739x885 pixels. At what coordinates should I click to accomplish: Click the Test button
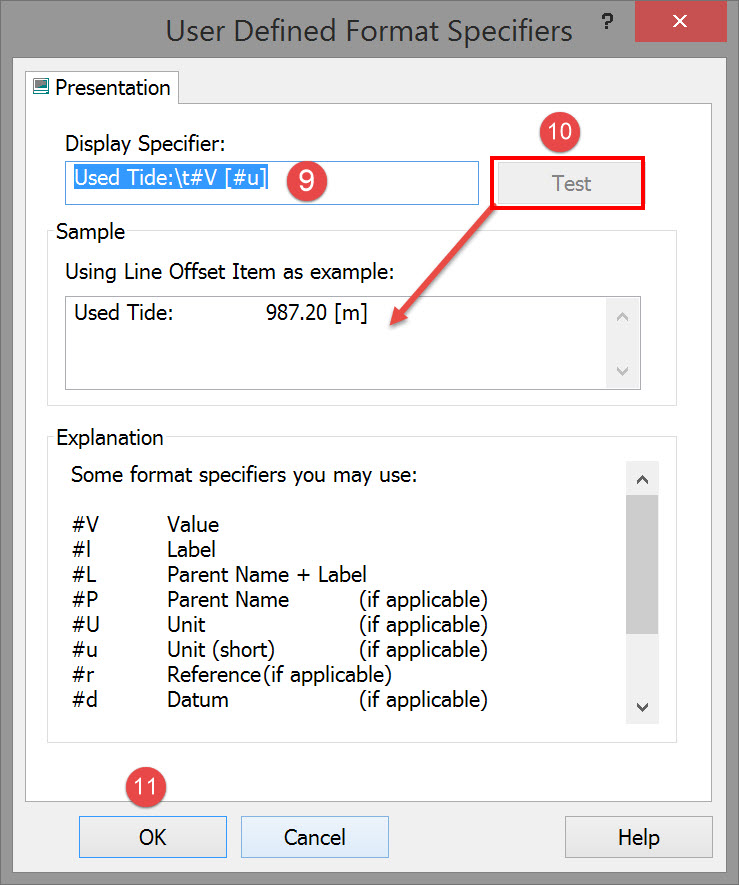click(x=570, y=183)
